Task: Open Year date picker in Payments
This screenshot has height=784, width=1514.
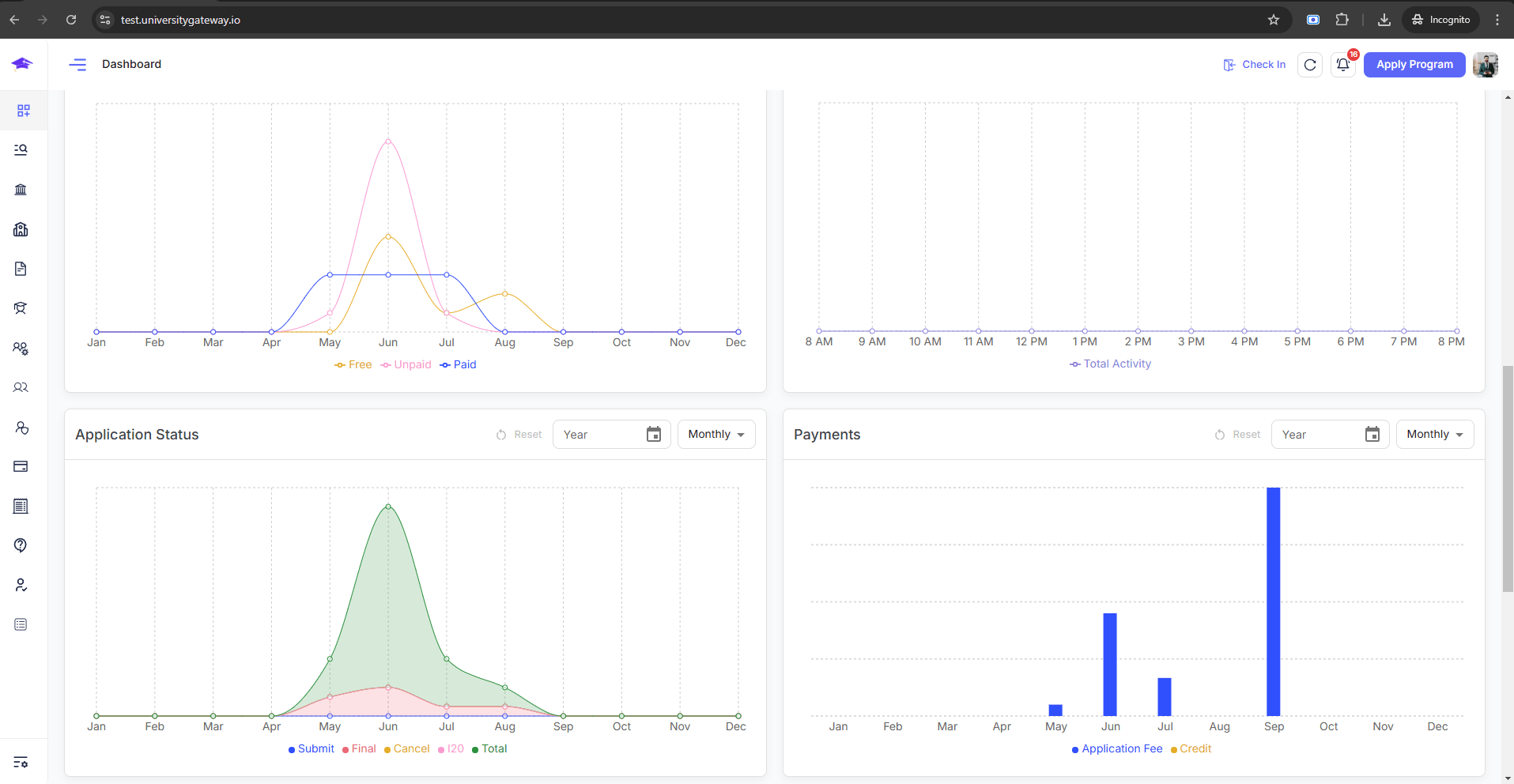Action: click(1372, 435)
